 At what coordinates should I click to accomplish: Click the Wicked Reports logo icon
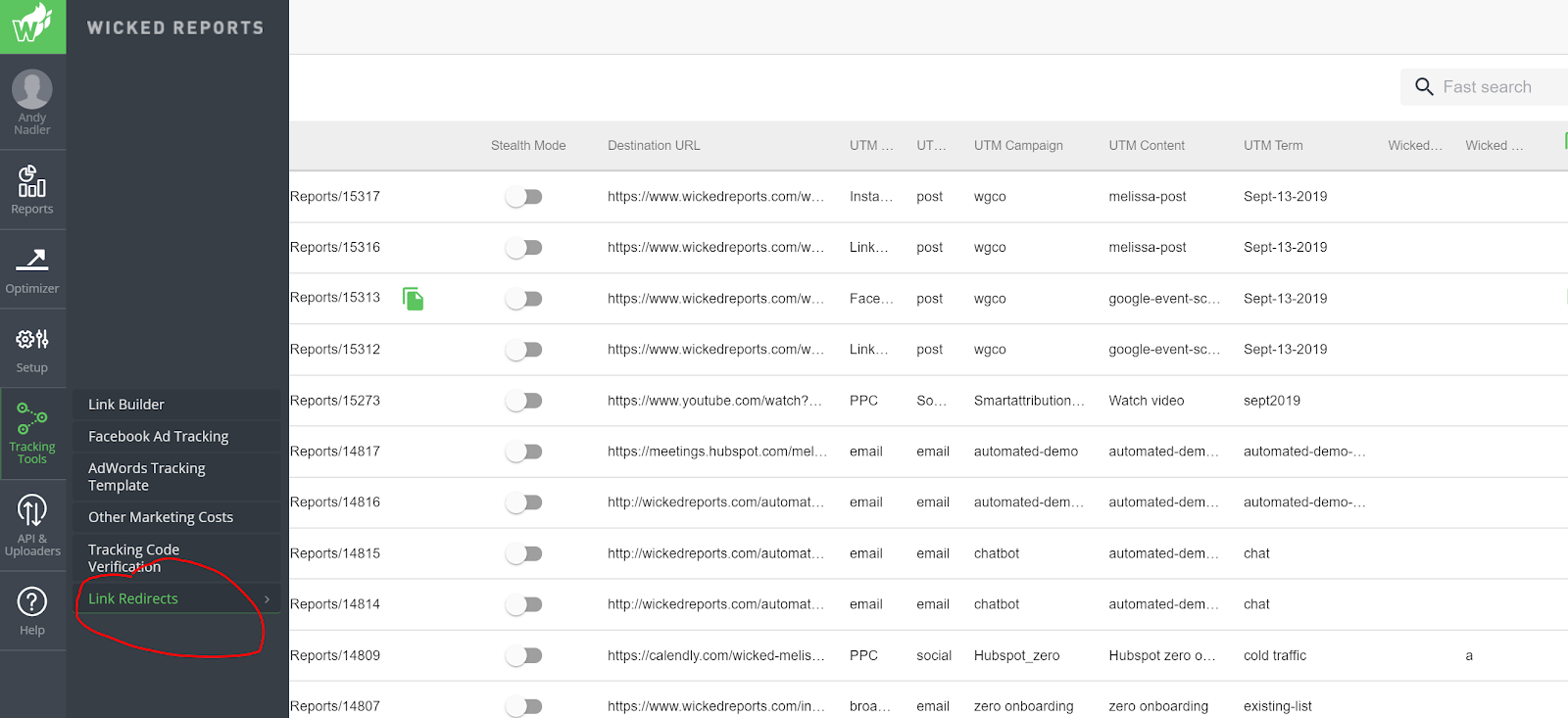(32, 26)
